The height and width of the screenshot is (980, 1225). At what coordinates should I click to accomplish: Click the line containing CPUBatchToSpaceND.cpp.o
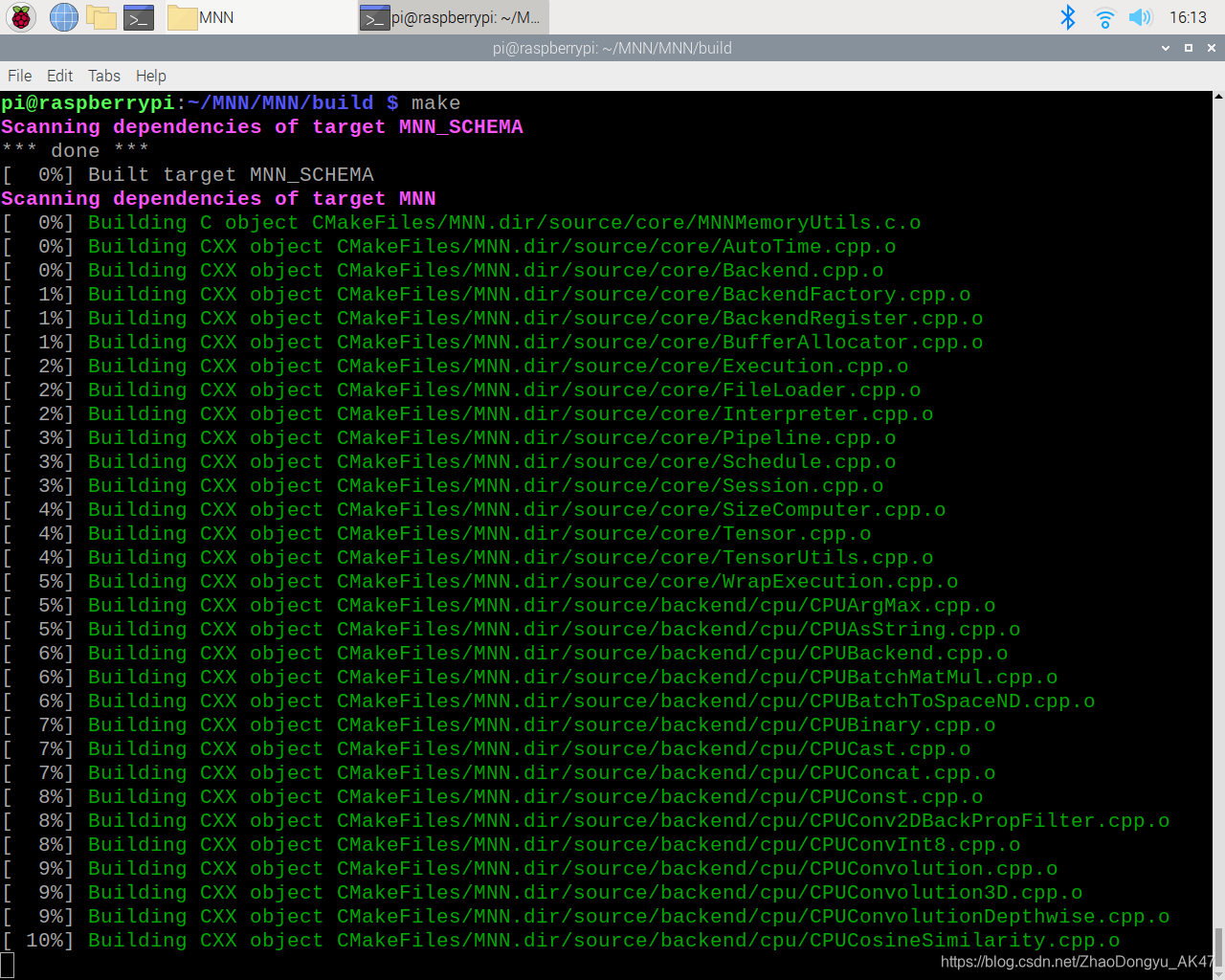548,702
